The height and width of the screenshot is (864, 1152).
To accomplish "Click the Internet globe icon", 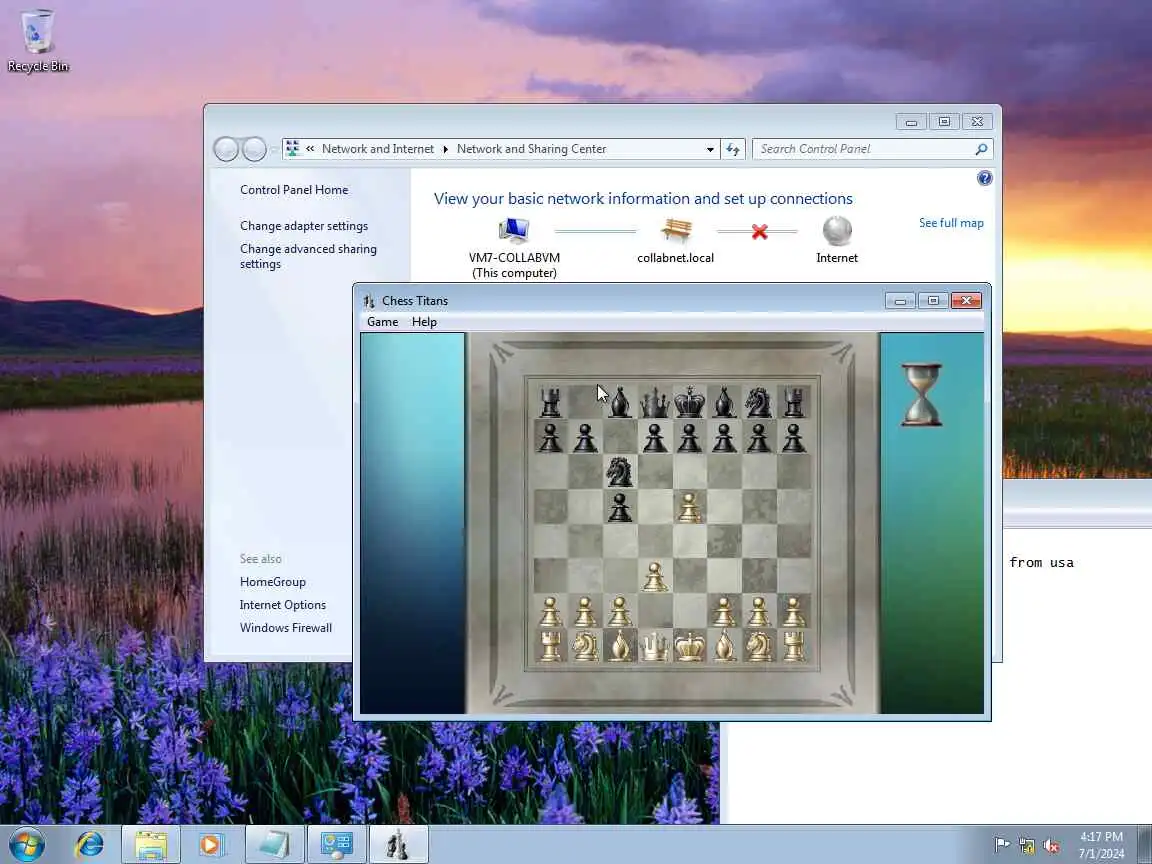I will pyautogui.click(x=837, y=231).
